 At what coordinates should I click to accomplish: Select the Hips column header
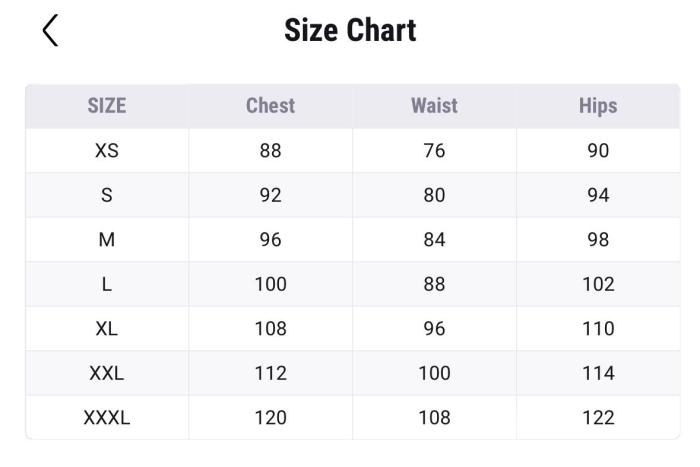598,106
